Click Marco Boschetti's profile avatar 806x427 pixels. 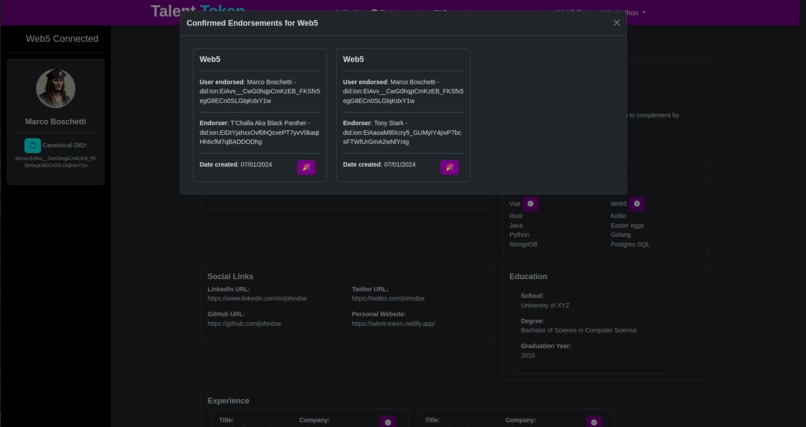pyautogui.click(x=56, y=88)
